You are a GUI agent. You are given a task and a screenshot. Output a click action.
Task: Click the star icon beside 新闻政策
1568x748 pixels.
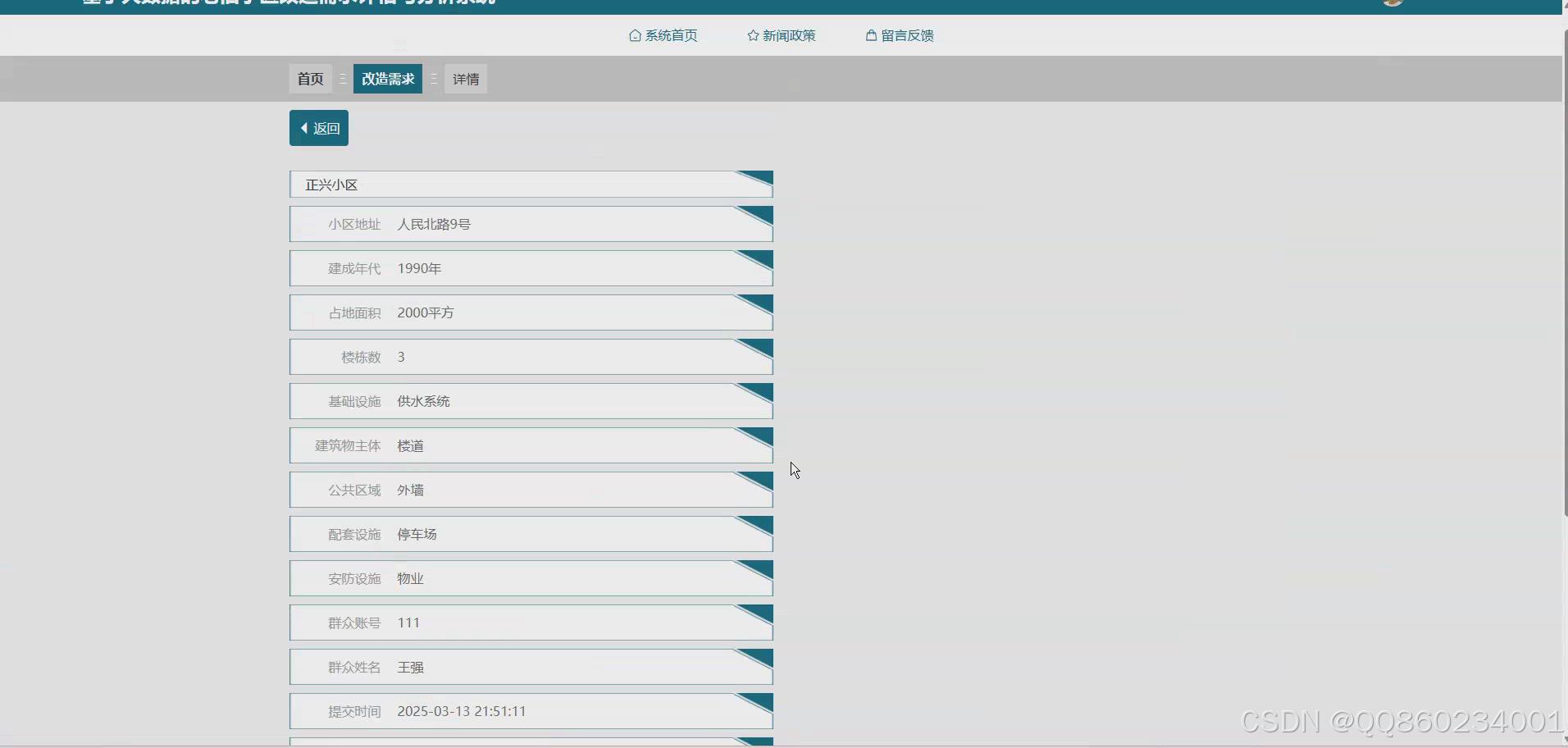coord(753,35)
